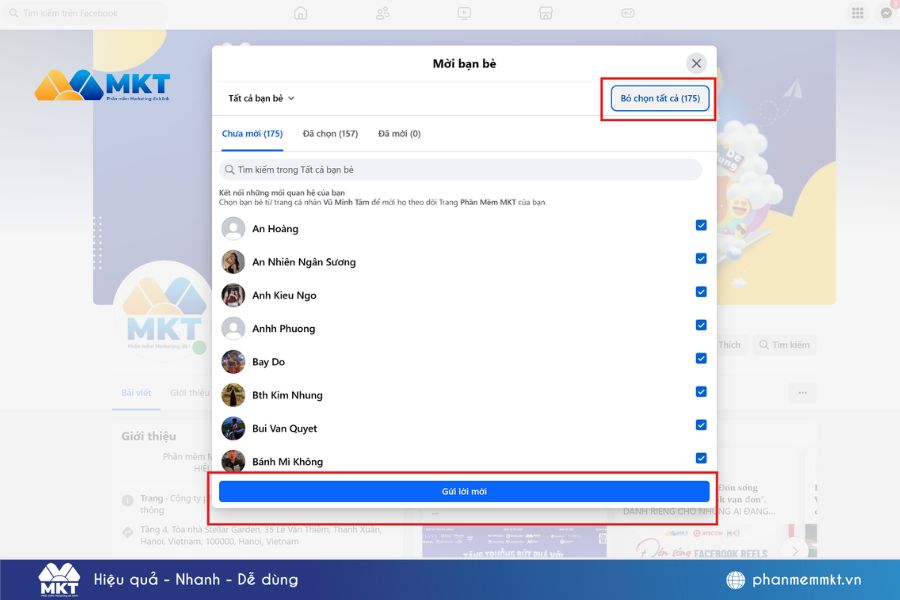Image resolution: width=900 pixels, height=600 pixels.
Task: Click the name Bánh Mì Không
Action: tap(288, 462)
